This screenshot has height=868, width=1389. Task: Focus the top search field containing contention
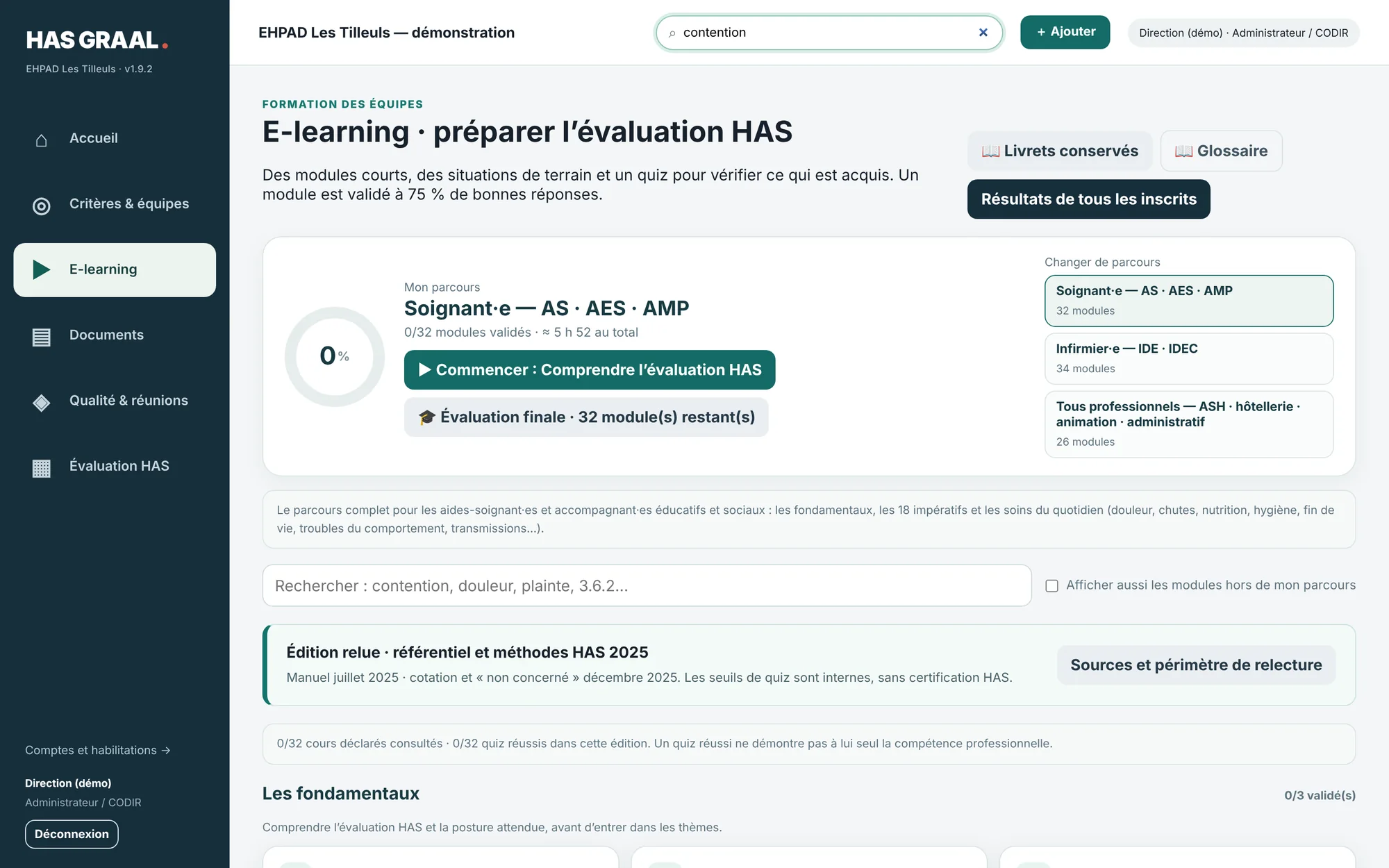click(829, 33)
